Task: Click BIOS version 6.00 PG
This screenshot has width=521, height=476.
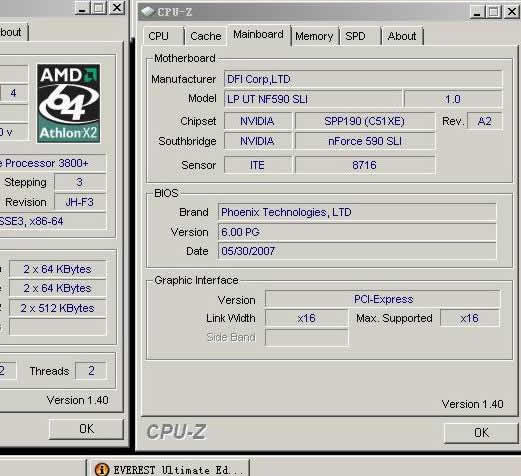Action: click(x=357, y=232)
